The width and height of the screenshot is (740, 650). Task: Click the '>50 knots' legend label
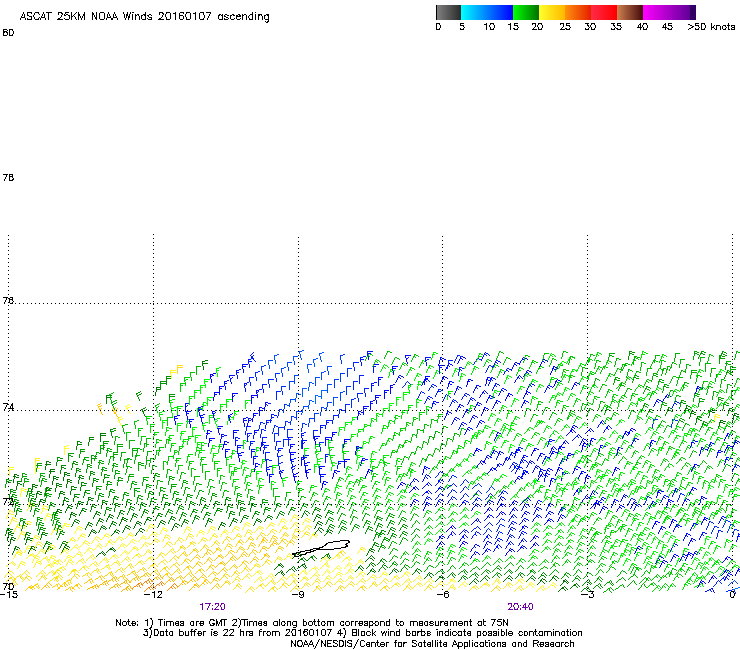pos(711,27)
